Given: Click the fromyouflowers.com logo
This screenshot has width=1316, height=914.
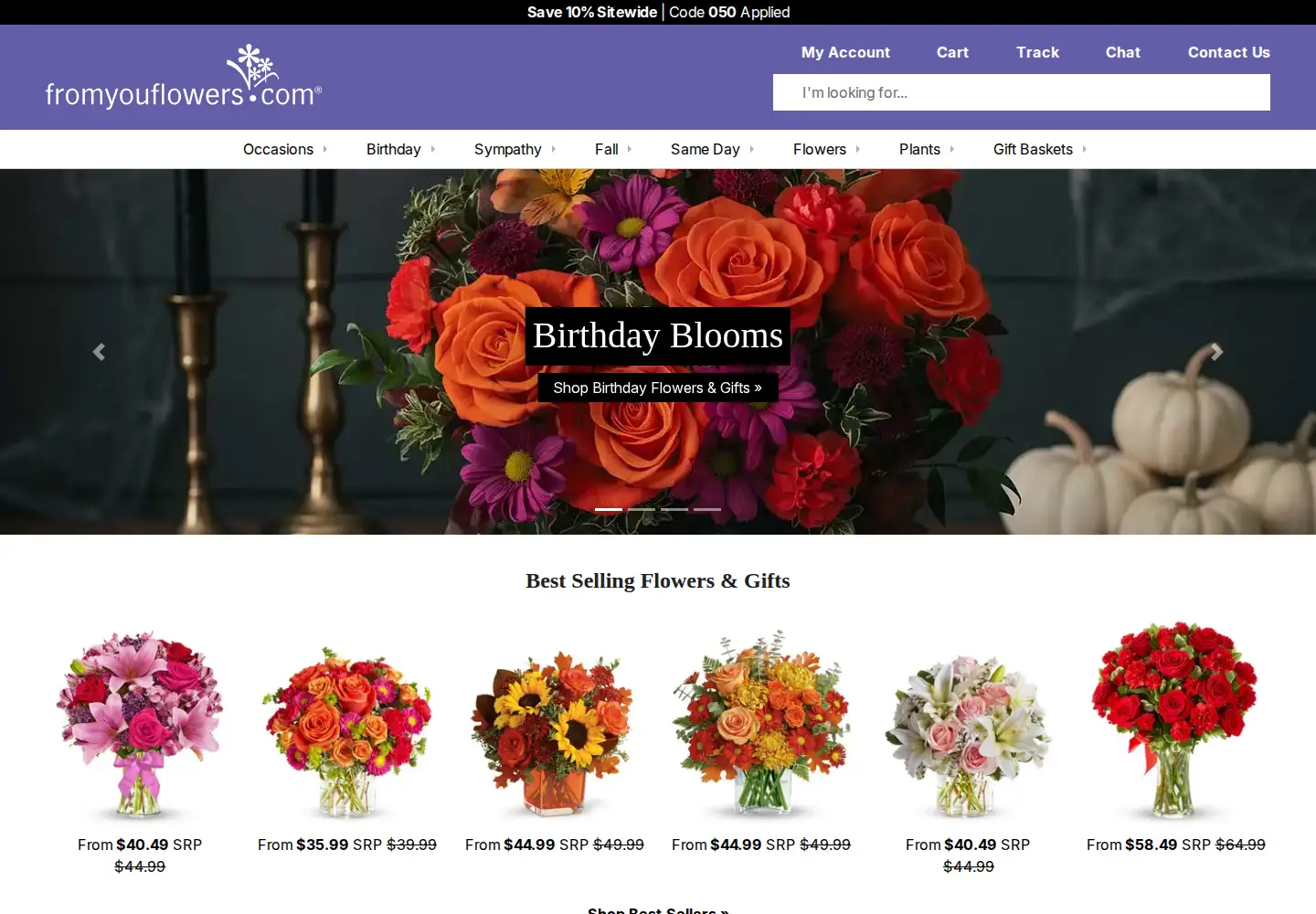Looking at the screenshot, I should coord(184,77).
